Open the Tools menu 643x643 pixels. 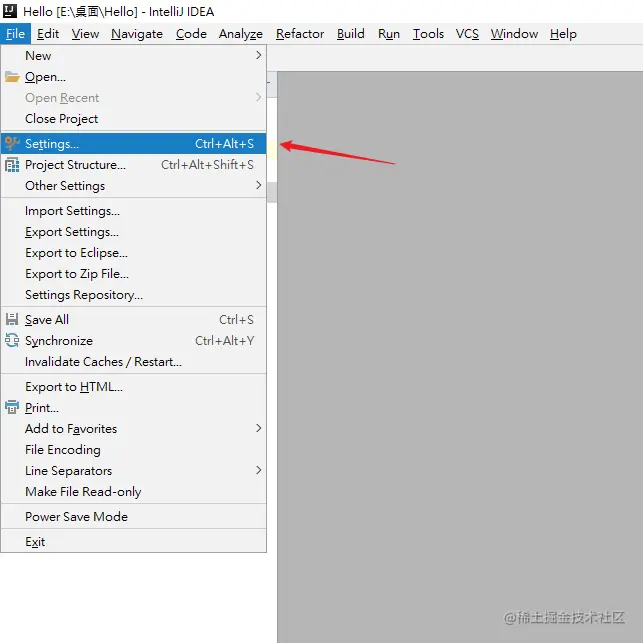click(x=428, y=34)
